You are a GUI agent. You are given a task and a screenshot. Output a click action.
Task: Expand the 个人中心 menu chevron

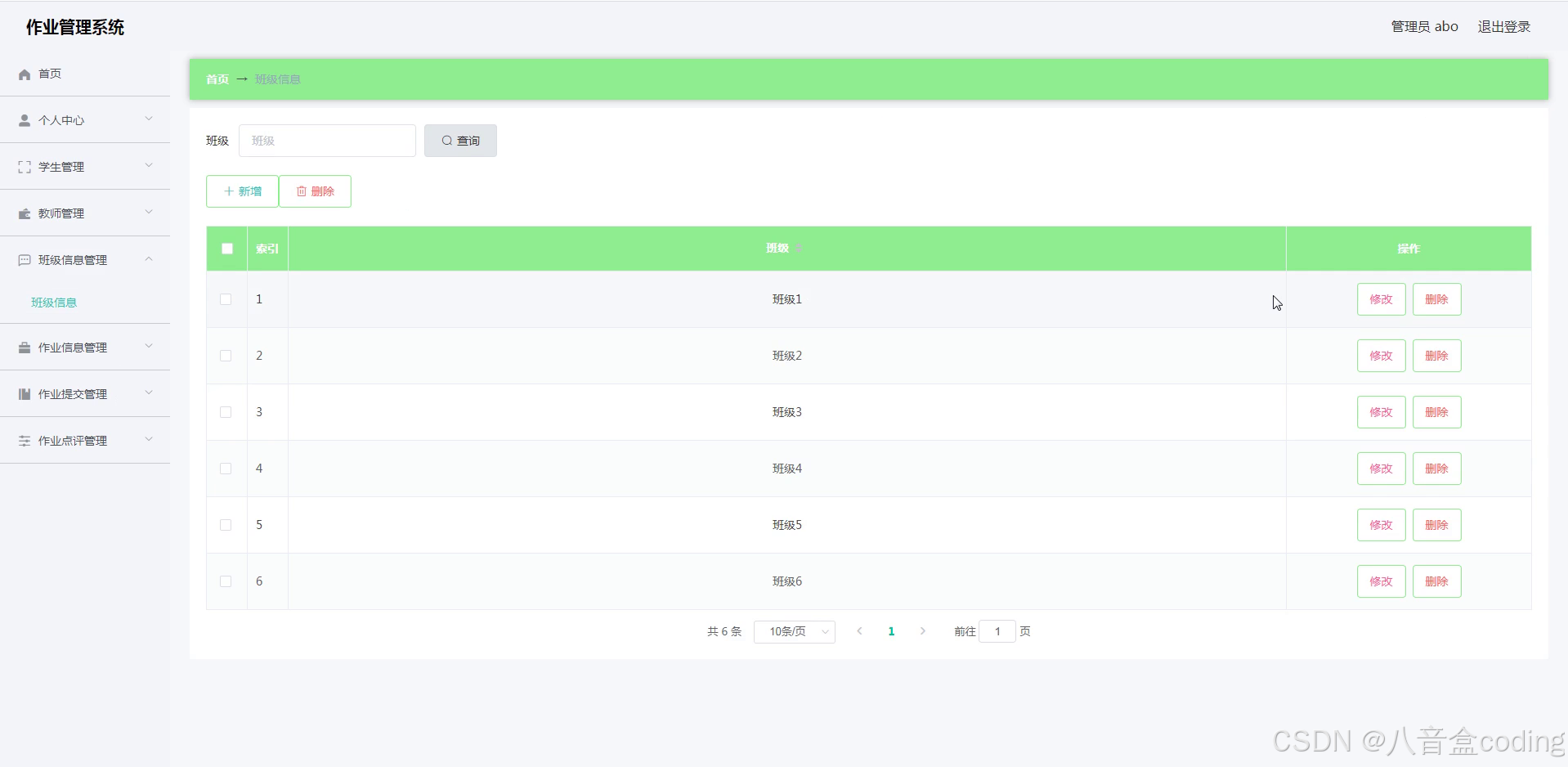(x=149, y=119)
